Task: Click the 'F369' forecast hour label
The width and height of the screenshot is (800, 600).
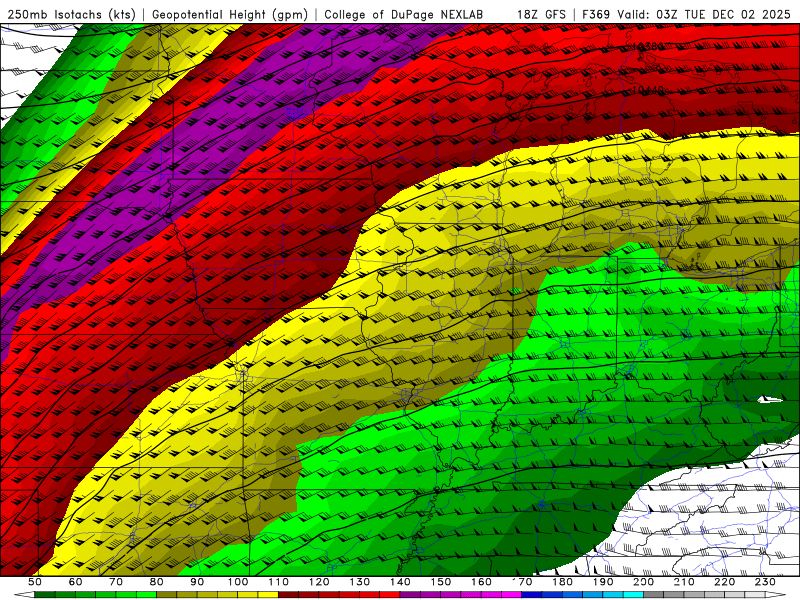Action: [x=597, y=14]
